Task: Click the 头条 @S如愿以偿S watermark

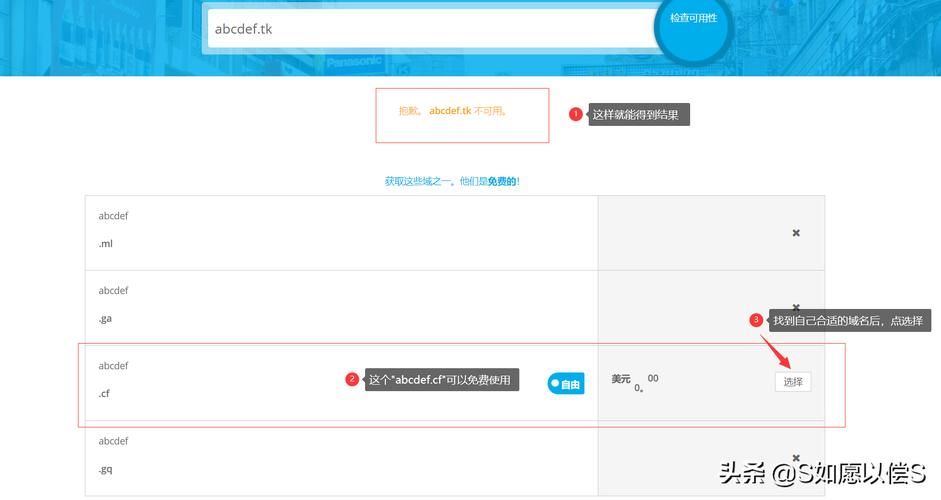Action: [x=822, y=471]
